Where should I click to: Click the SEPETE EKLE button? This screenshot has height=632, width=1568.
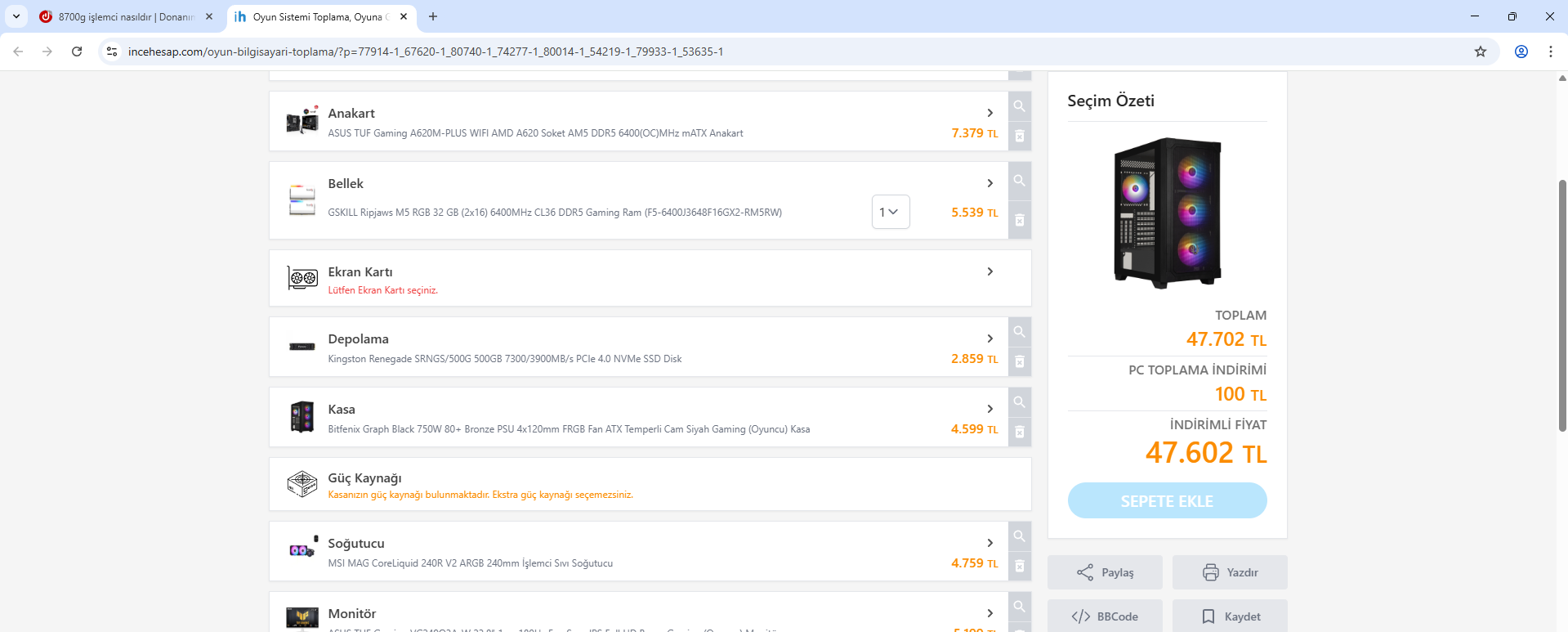point(1167,500)
